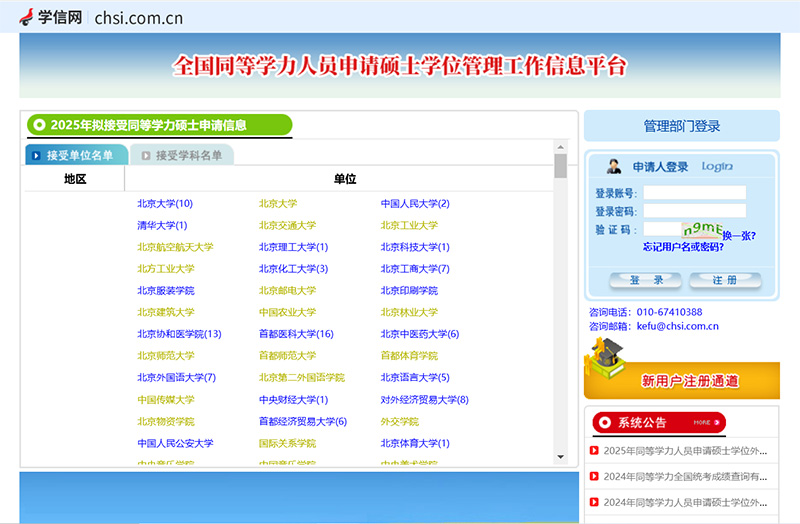Open 北京大学(10) unit link
Viewport: 800px width, 524px height.
(x=165, y=204)
